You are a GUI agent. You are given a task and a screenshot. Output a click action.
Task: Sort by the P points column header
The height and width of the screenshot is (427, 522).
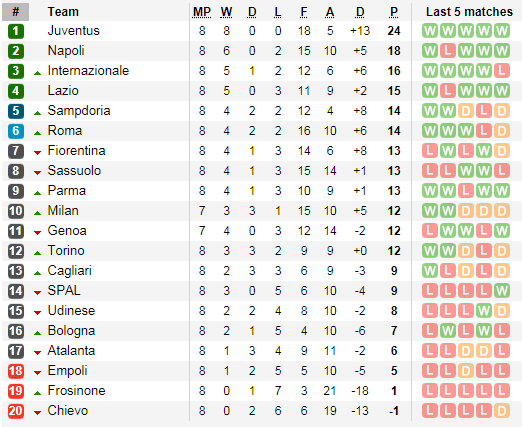[x=394, y=12]
